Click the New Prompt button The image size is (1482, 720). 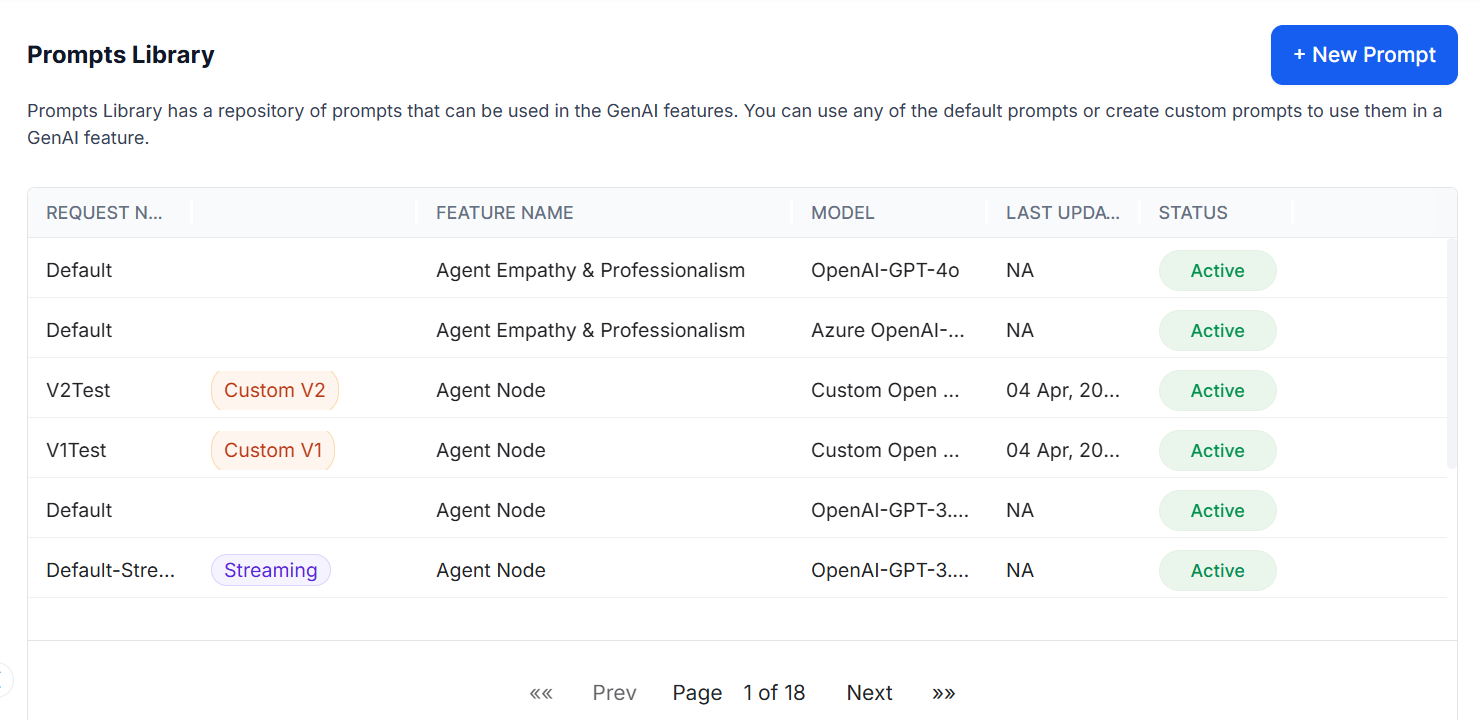tap(1363, 55)
